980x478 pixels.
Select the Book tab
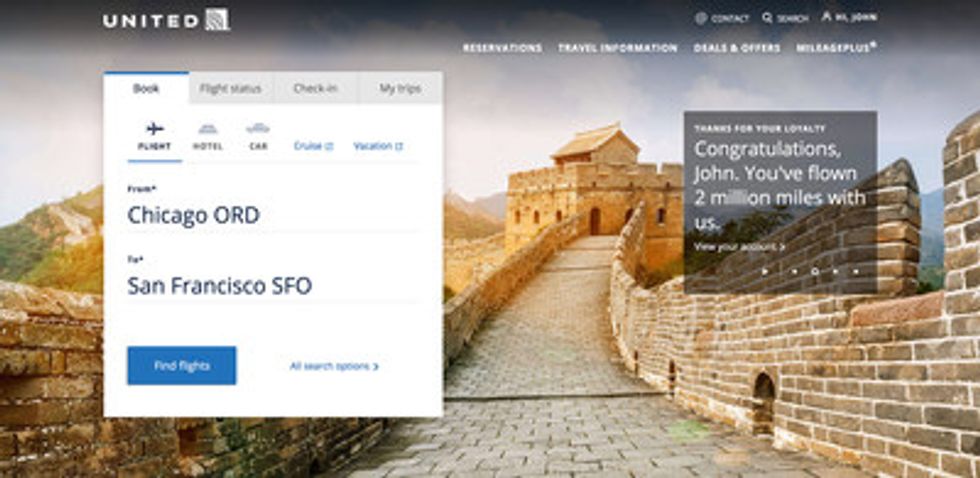(x=146, y=88)
